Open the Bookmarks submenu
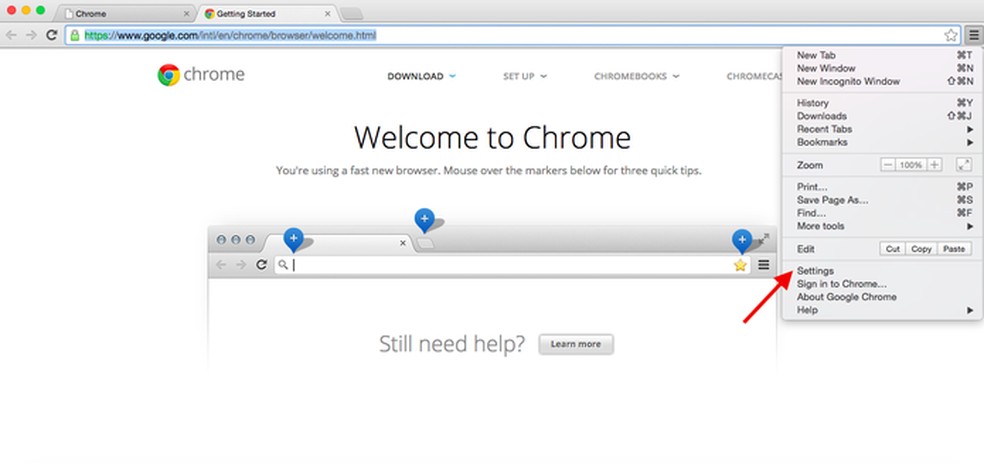Screen dimensions: 984x463 pos(882,142)
